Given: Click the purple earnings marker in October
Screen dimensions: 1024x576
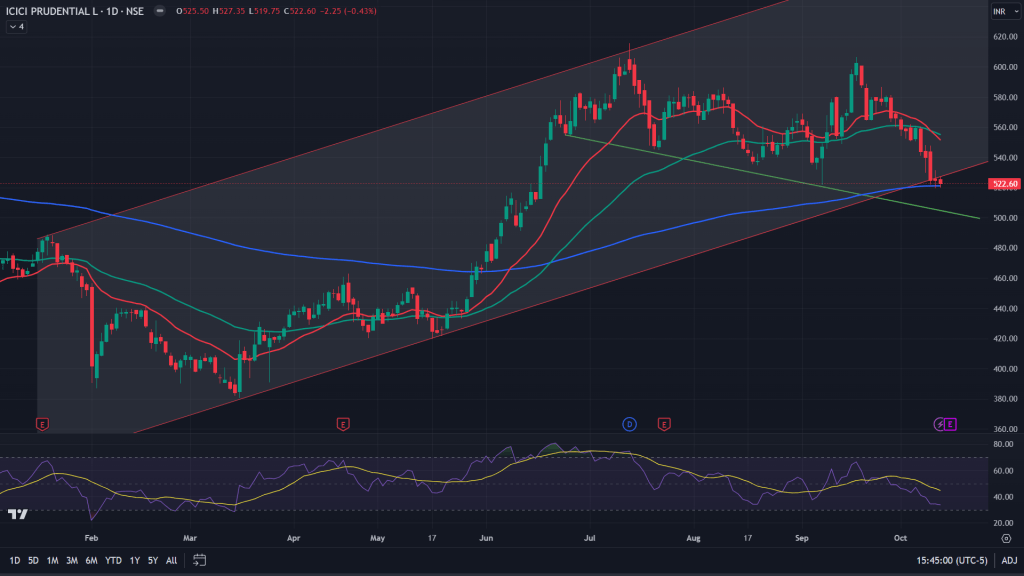Looking at the screenshot, I should pyautogui.click(x=950, y=424).
